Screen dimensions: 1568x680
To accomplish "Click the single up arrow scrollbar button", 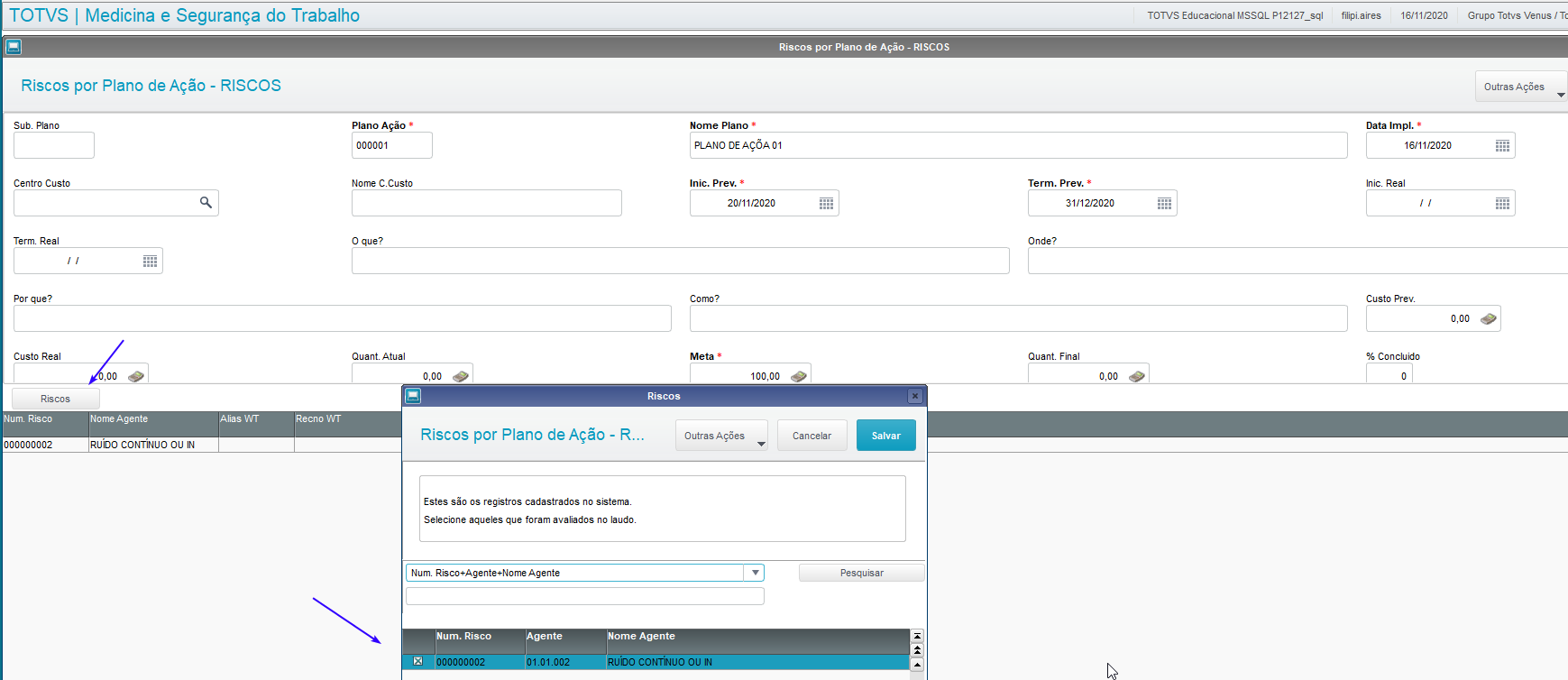I will pos(917,665).
